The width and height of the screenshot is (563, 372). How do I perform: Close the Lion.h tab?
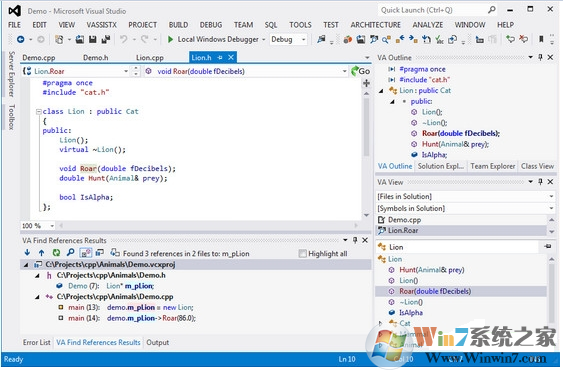point(231,57)
